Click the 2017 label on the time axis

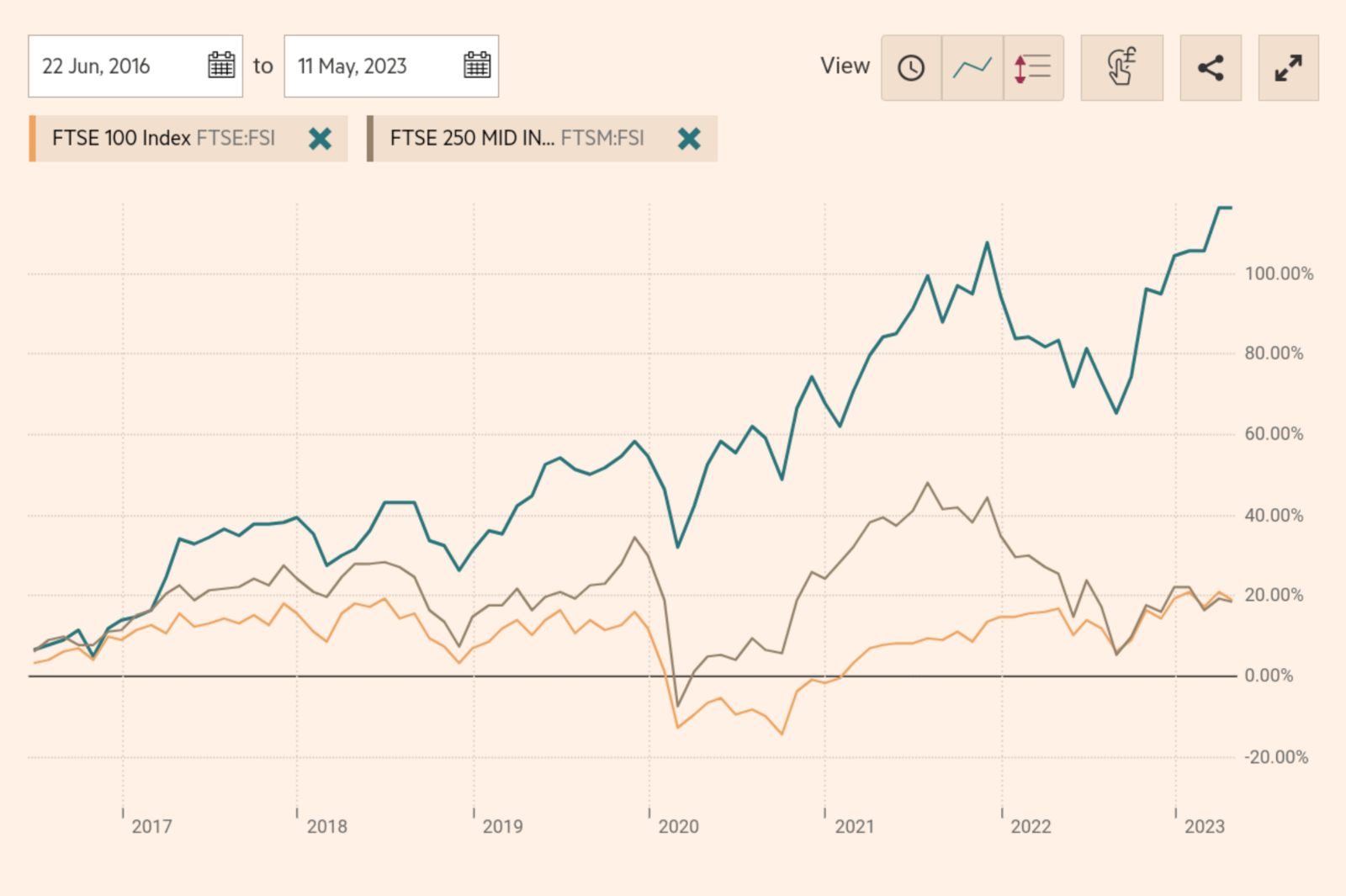click(151, 827)
